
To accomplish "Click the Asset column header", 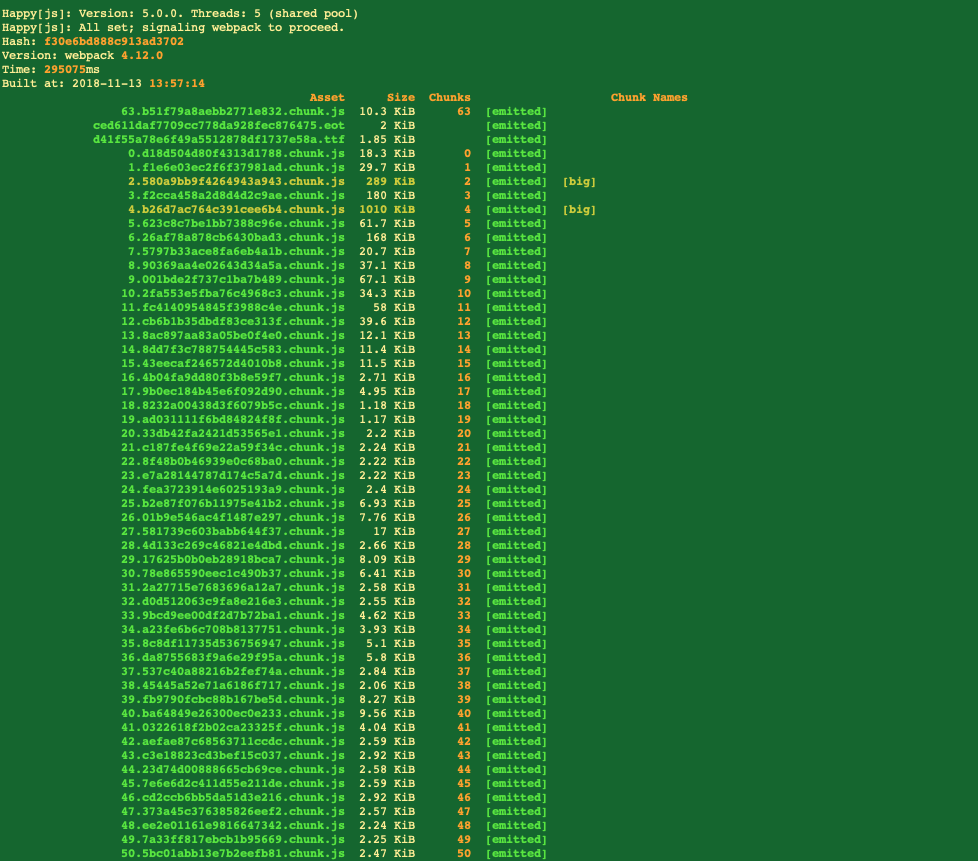I will pyautogui.click(x=327, y=98).
